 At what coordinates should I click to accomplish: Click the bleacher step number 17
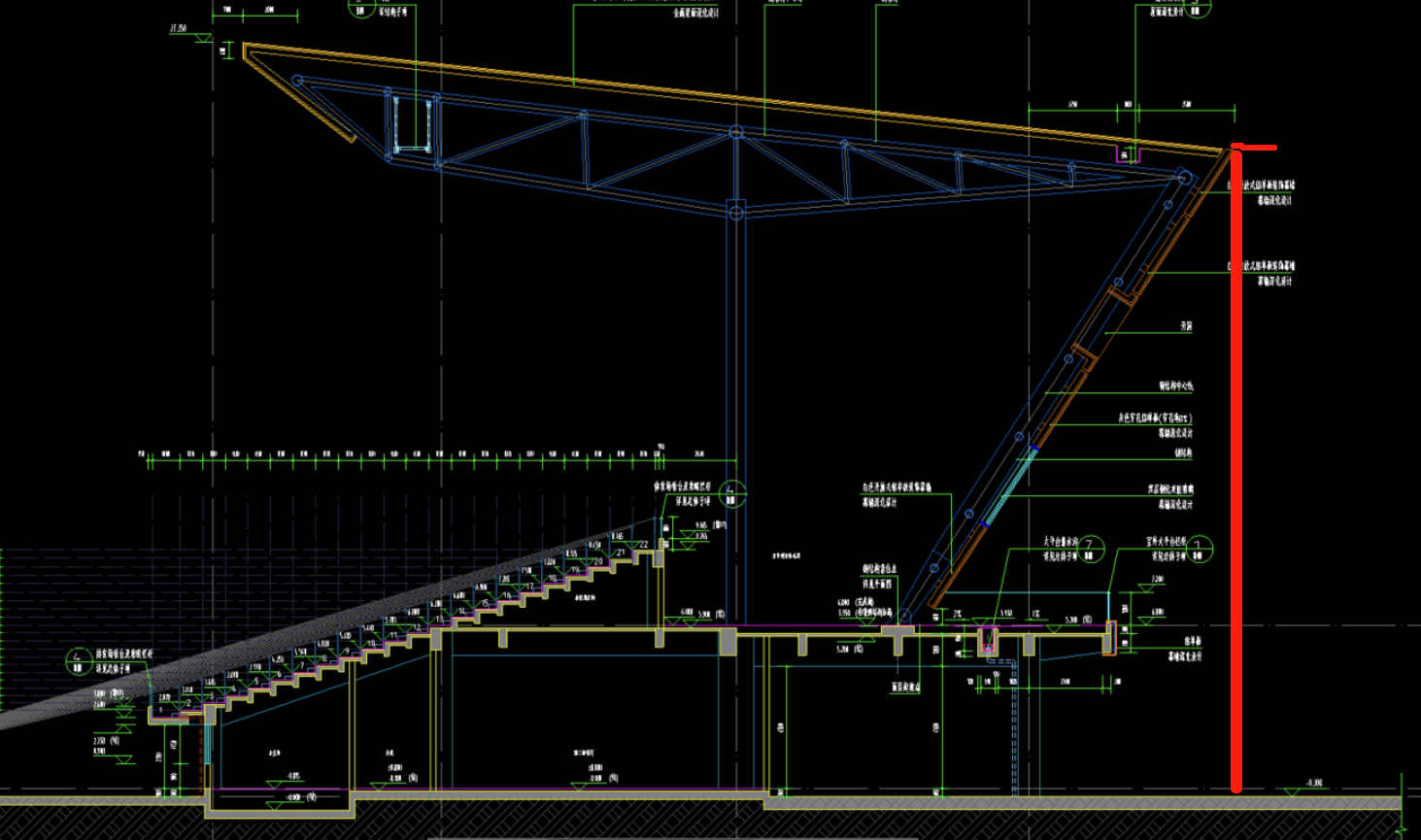click(529, 587)
